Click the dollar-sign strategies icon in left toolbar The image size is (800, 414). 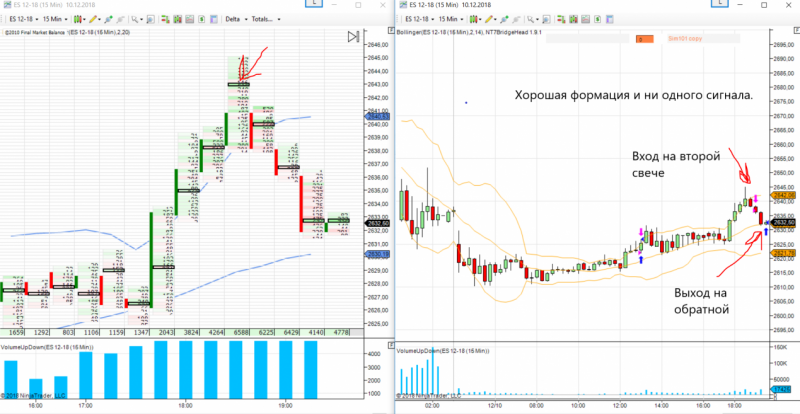[202, 19]
